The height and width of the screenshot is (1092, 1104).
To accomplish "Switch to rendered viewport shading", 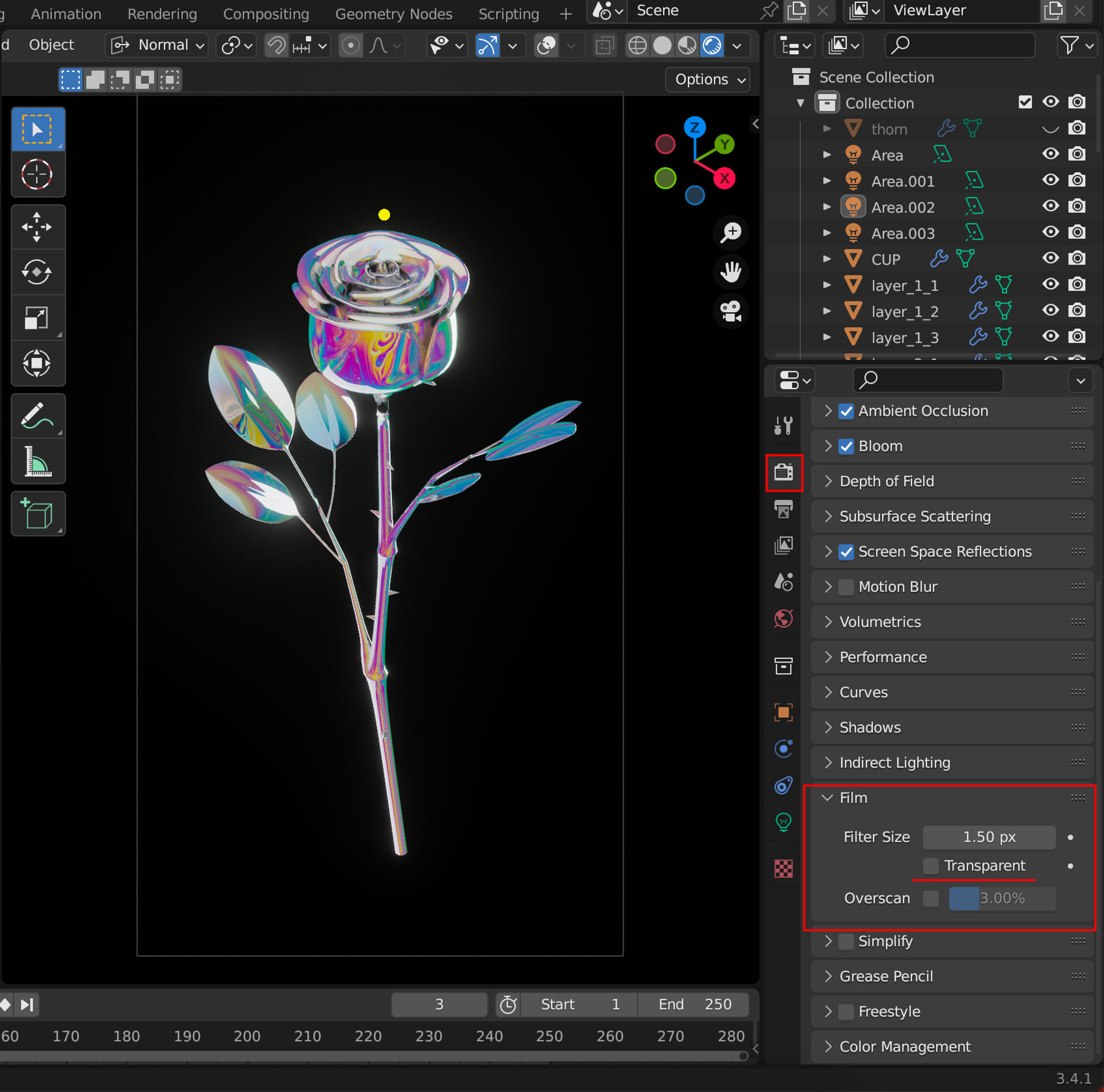I will (712, 45).
